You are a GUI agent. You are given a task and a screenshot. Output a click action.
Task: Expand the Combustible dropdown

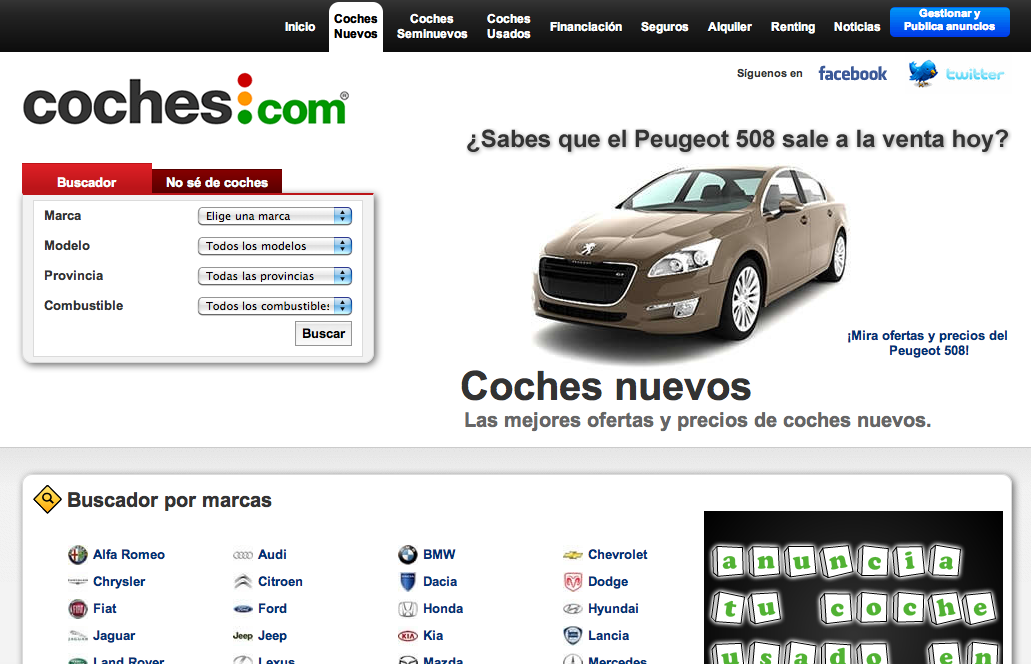pos(274,306)
